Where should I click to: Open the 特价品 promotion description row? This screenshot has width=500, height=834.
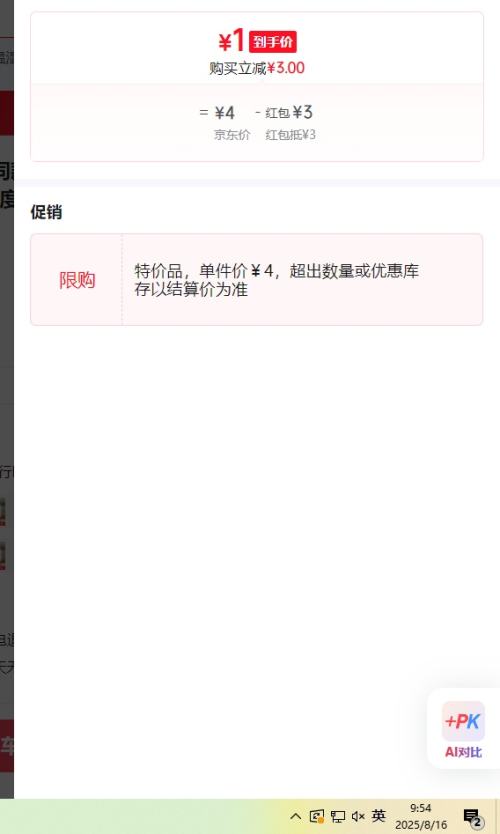coord(302,280)
